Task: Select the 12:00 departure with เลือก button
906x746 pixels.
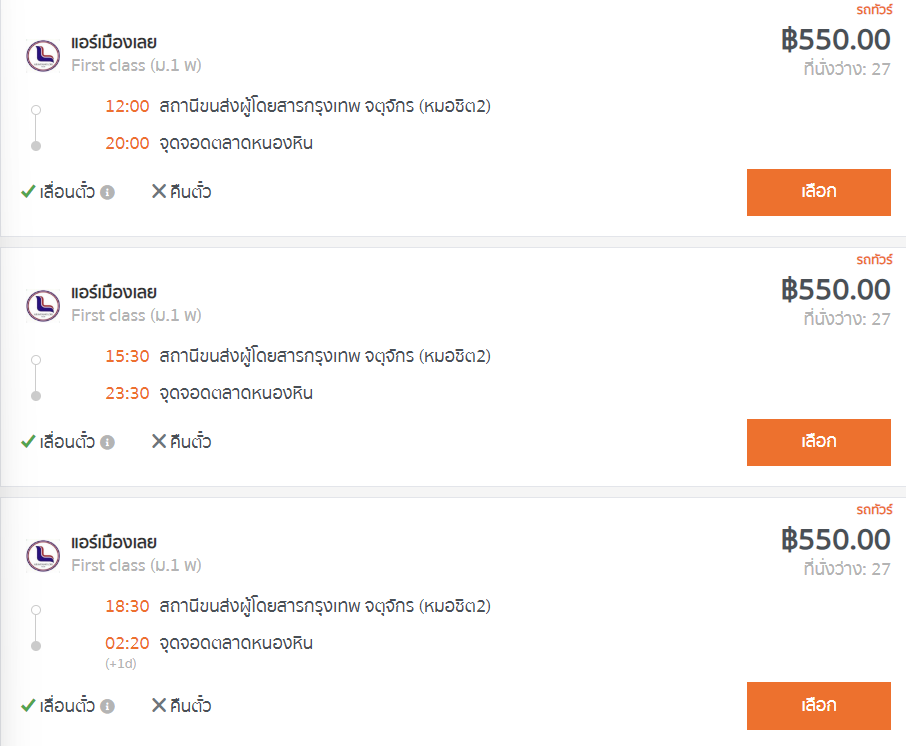Action: pos(819,192)
